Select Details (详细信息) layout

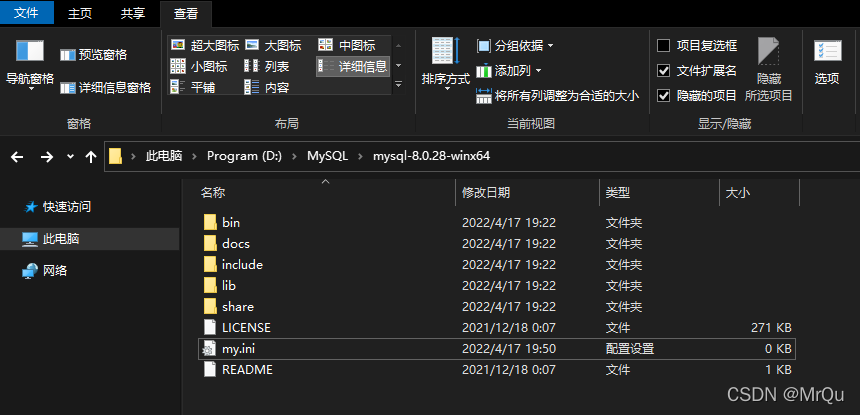[353, 67]
